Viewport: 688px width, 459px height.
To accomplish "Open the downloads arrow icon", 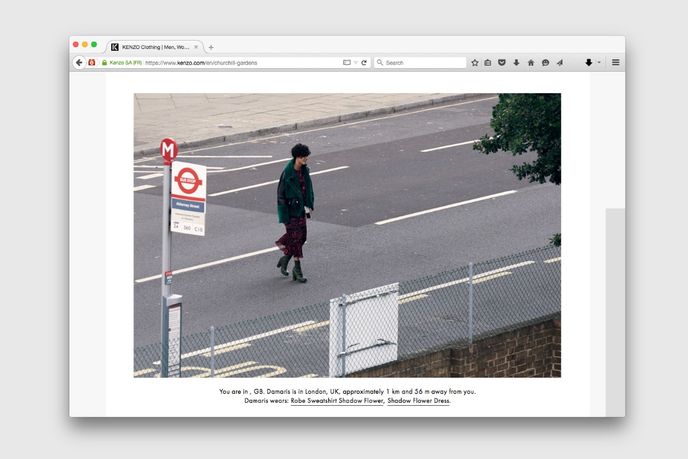I will coord(516,62).
